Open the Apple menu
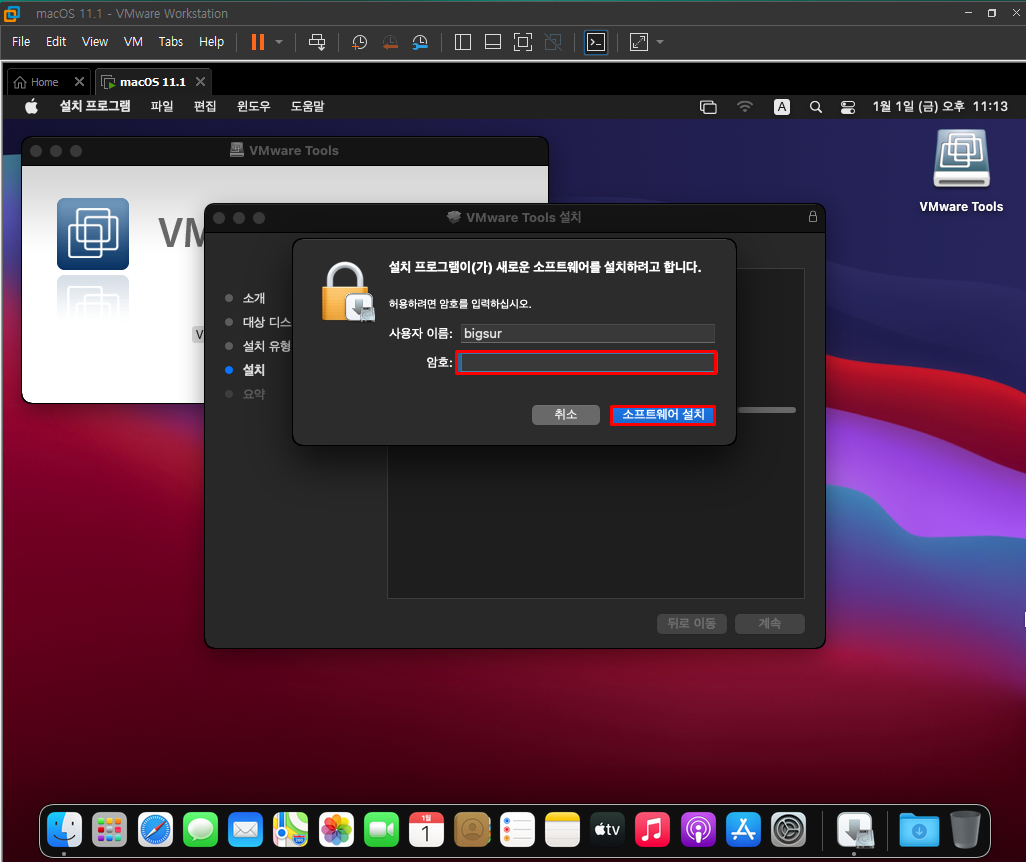Image resolution: width=1026 pixels, height=862 pixels. [x=31, y=106]
